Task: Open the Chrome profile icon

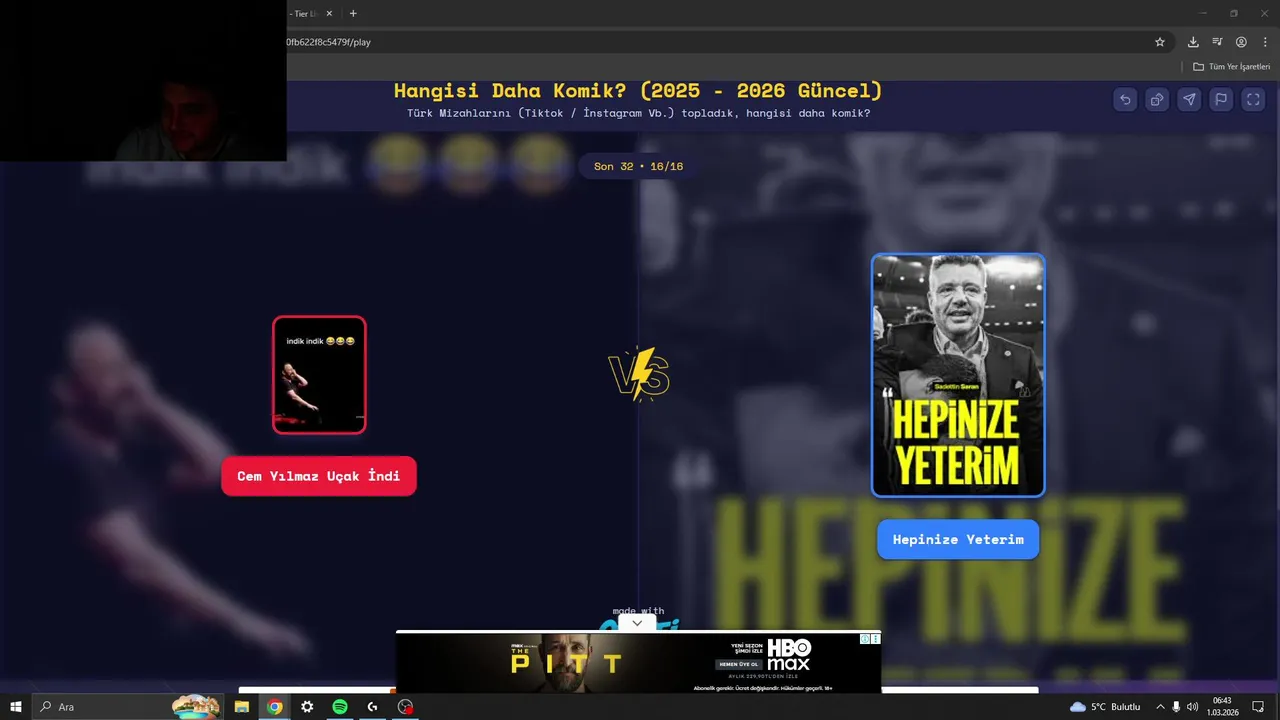Action: (x=1241, y=42)
